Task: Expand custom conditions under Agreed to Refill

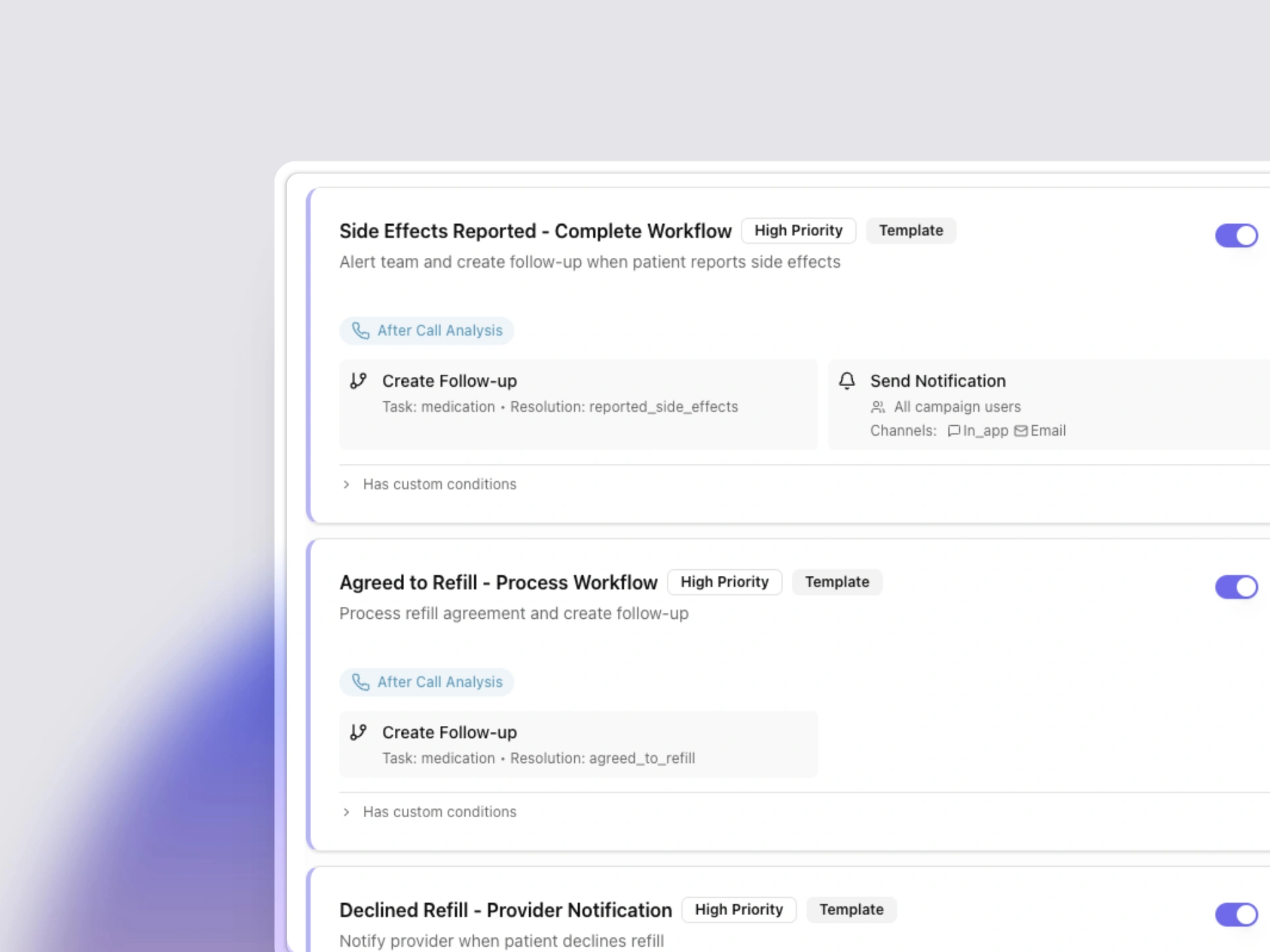Action: 439,812
